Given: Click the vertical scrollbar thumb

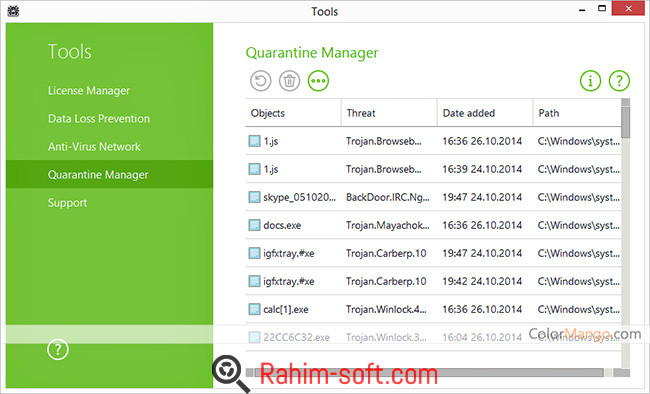Looking at the screenshot, I should [x=626, y=122].
